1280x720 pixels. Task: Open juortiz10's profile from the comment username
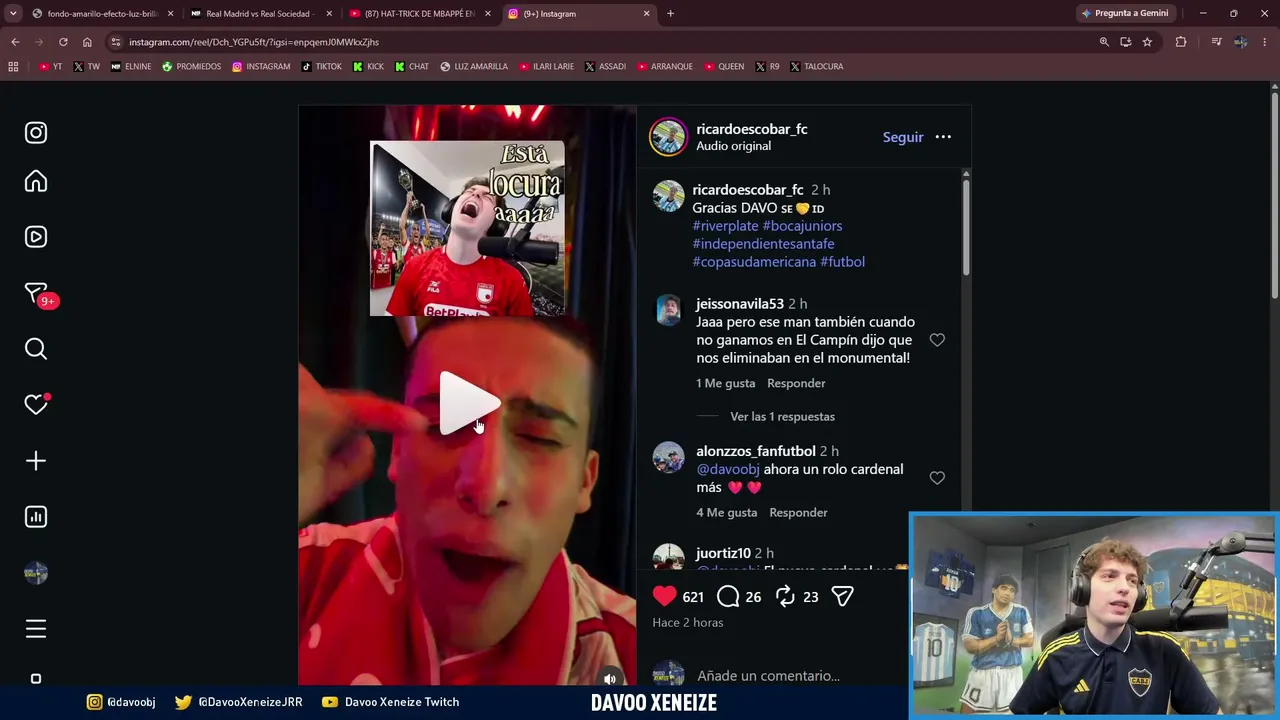[723, 553]
